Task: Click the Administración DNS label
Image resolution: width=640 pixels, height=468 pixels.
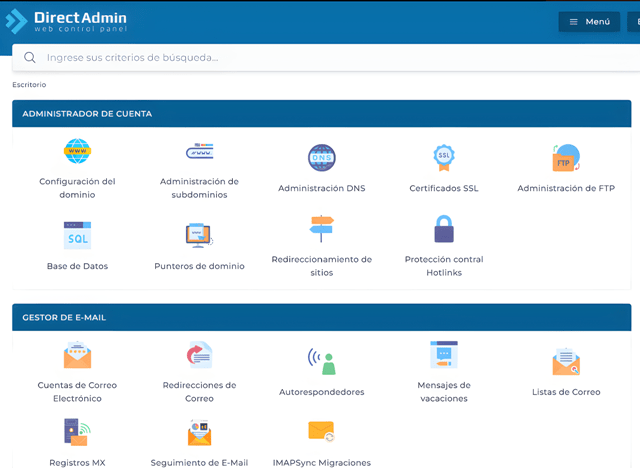Action: (322, 188)
